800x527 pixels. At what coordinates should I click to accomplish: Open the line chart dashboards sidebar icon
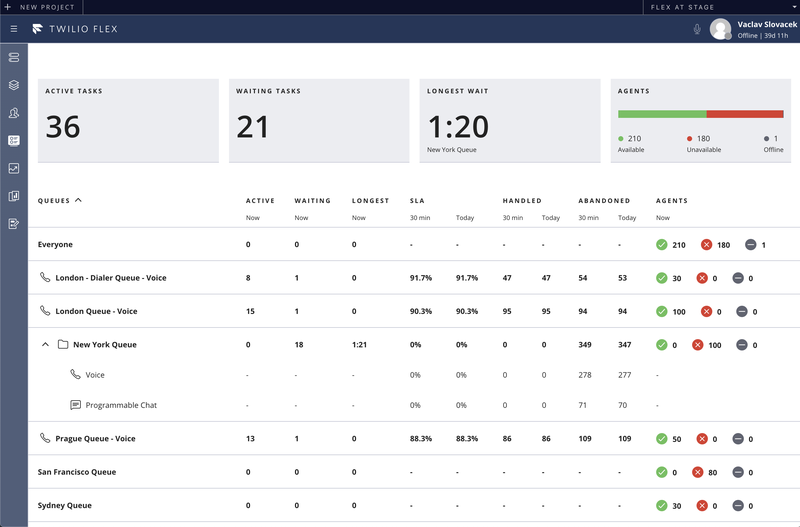click(x=14, y=169)
